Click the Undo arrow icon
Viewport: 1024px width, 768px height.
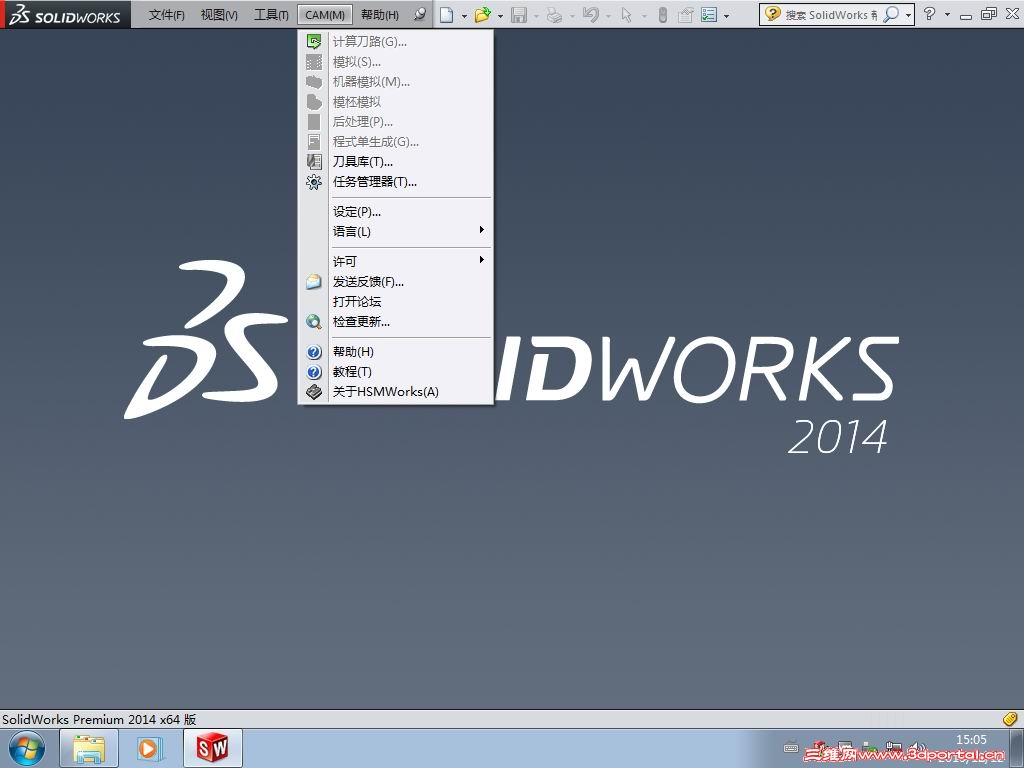(591, 14)
